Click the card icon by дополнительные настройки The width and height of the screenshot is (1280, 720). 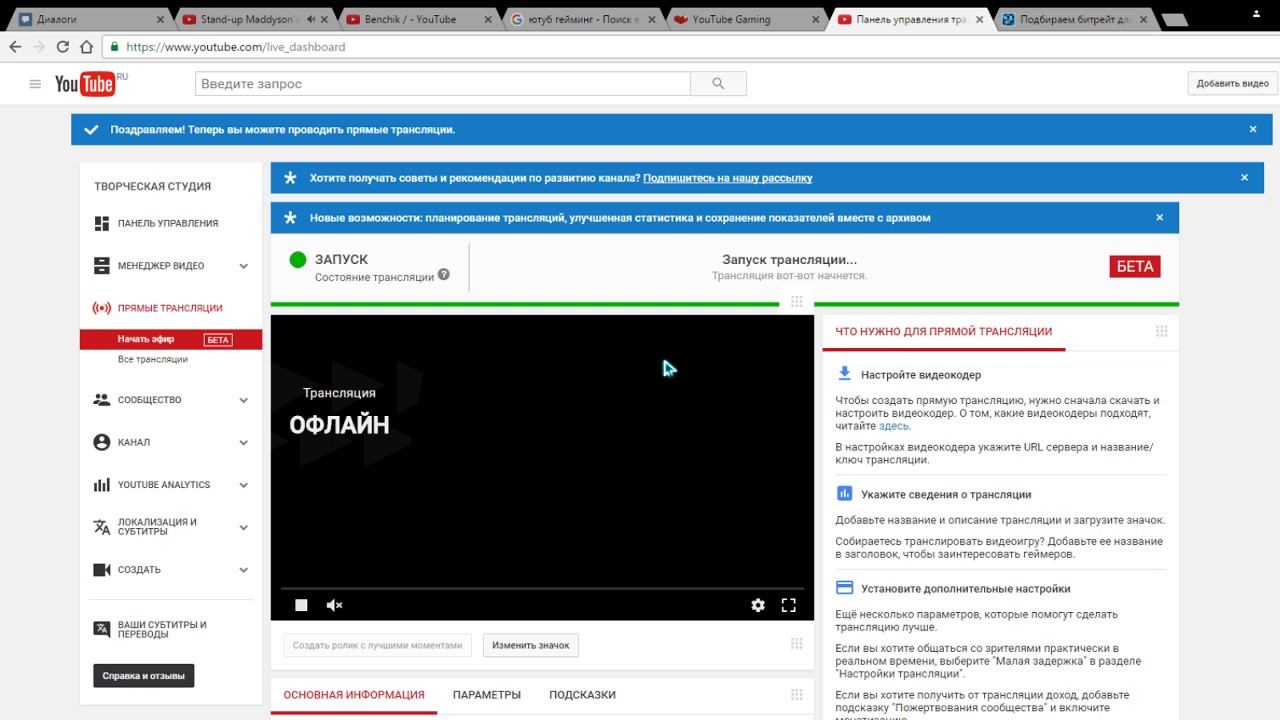844,588
